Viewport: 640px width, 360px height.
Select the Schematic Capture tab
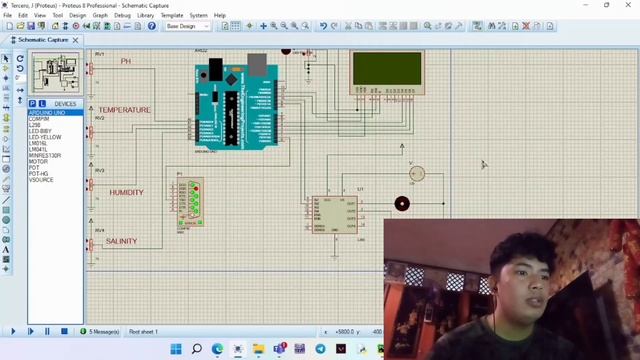click(43, 40)
